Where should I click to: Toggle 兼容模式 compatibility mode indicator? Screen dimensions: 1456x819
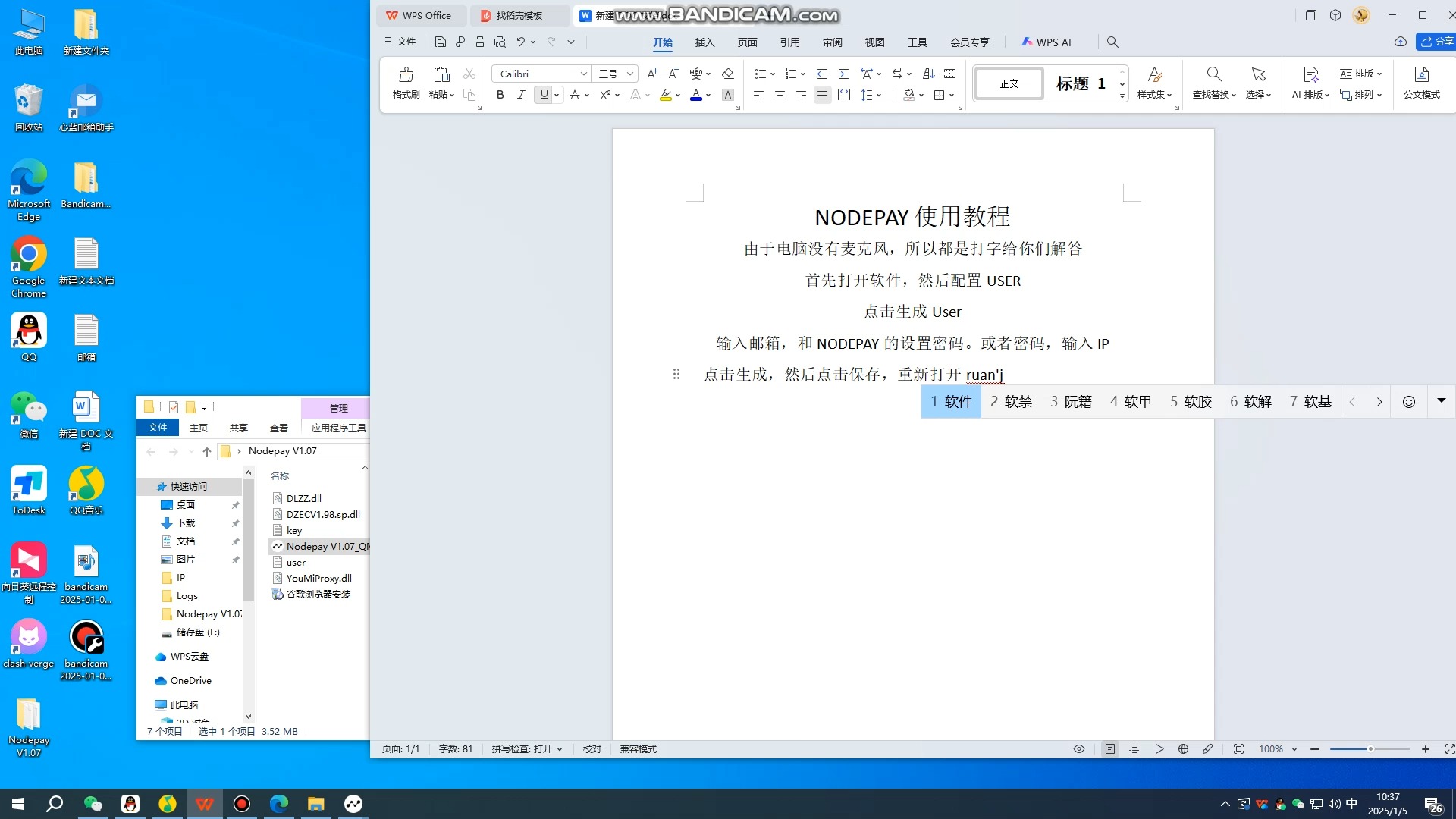(638, 749)
